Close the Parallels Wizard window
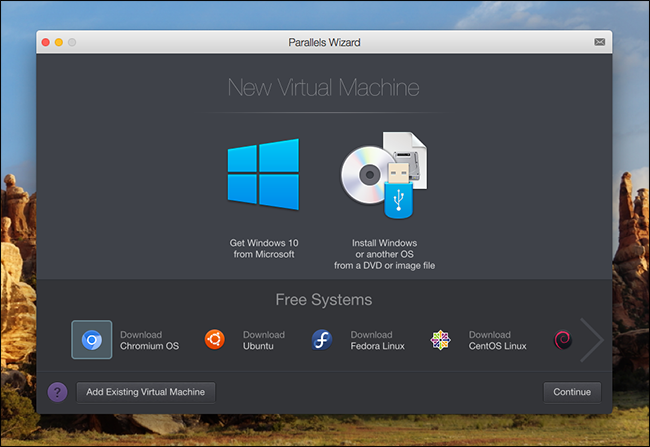 (x=46, y=42)
